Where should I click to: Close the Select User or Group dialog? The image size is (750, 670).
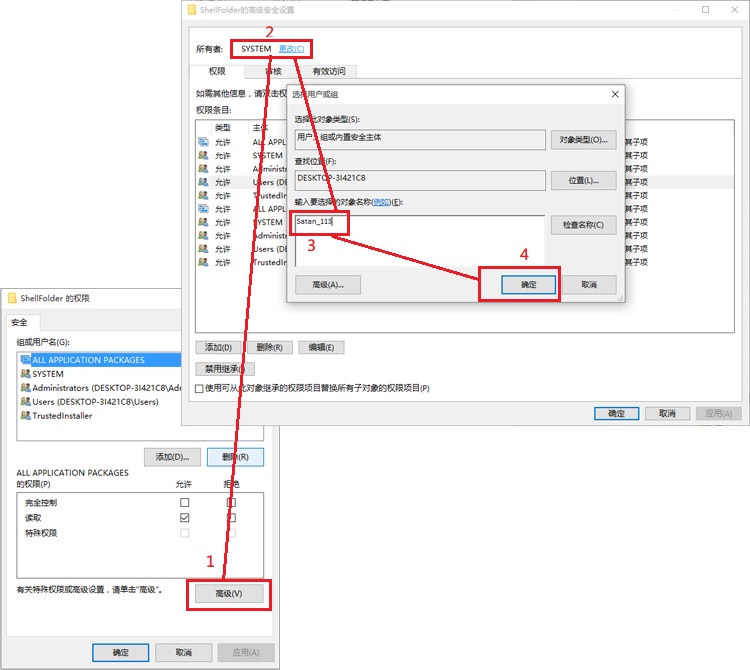[x=614, y=94]
